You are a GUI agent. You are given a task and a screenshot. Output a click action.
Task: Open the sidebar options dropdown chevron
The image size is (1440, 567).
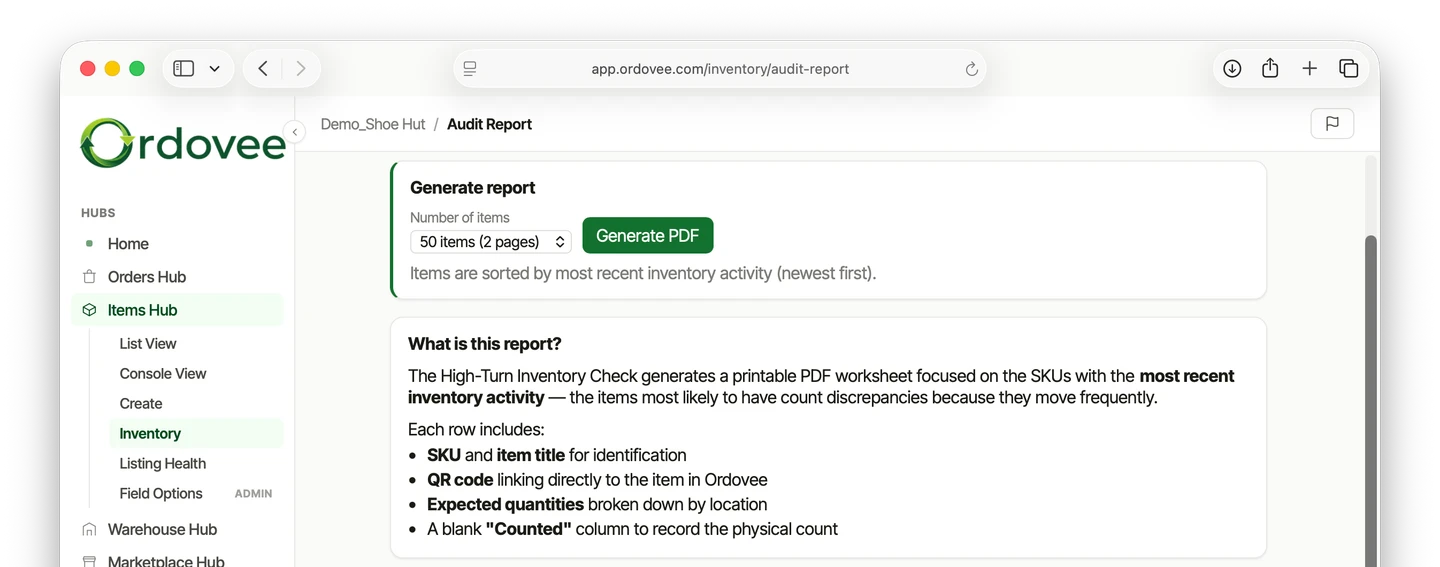[214, 69]
